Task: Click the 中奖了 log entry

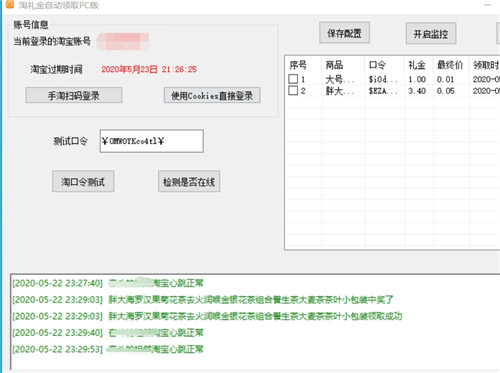Action: (x=203, y=299)
